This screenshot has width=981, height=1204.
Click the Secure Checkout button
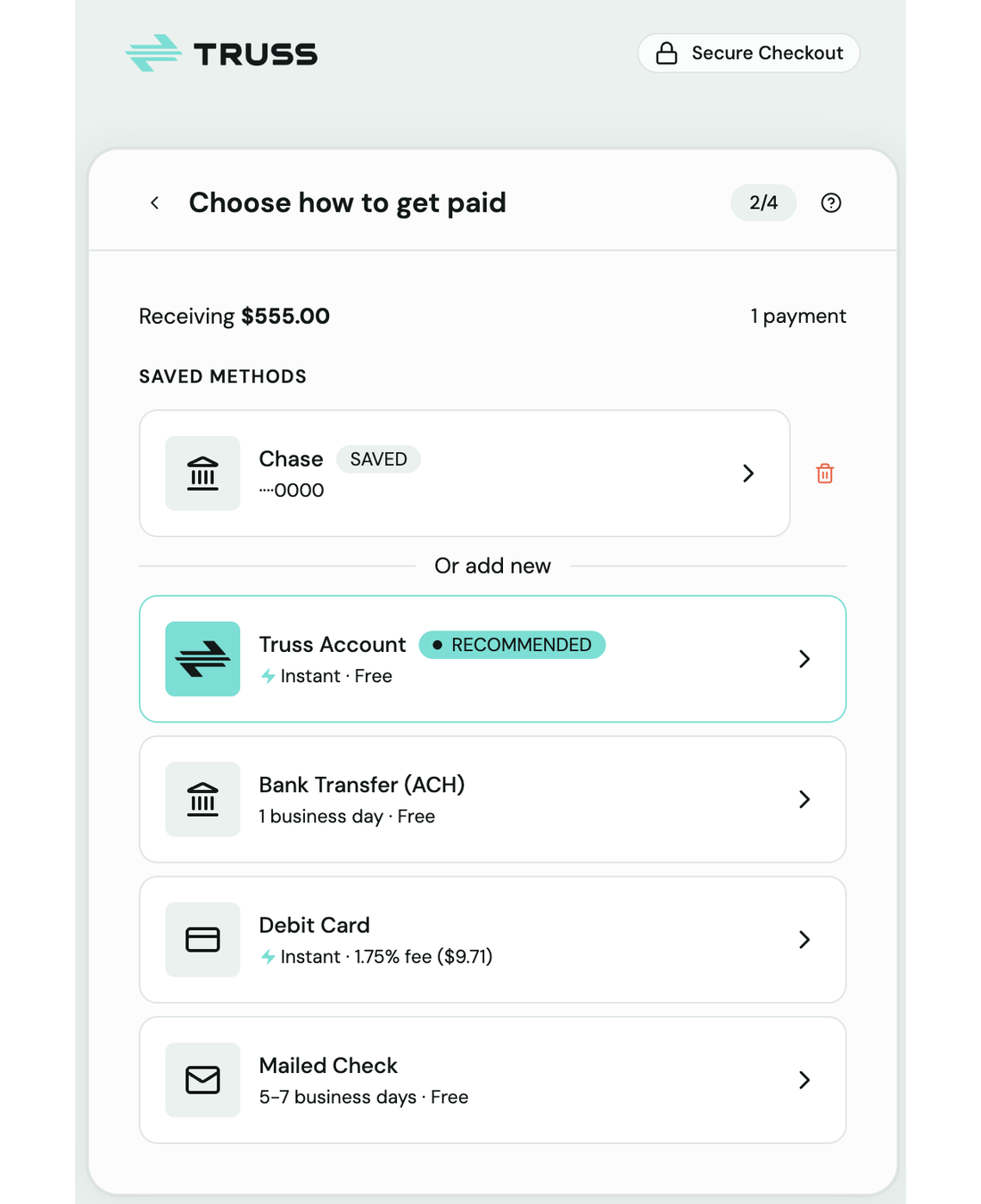(749, 54)
